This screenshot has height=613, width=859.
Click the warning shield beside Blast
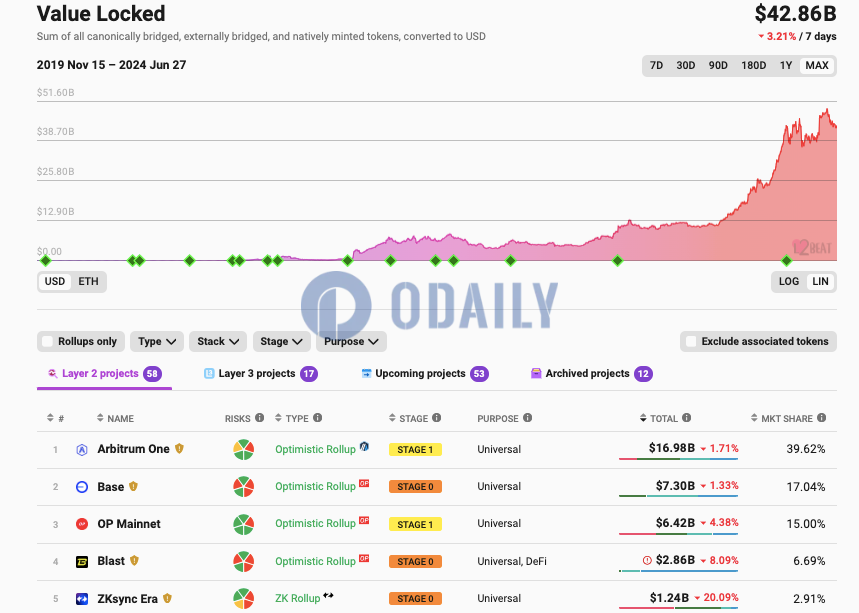(x=134, y=560)
